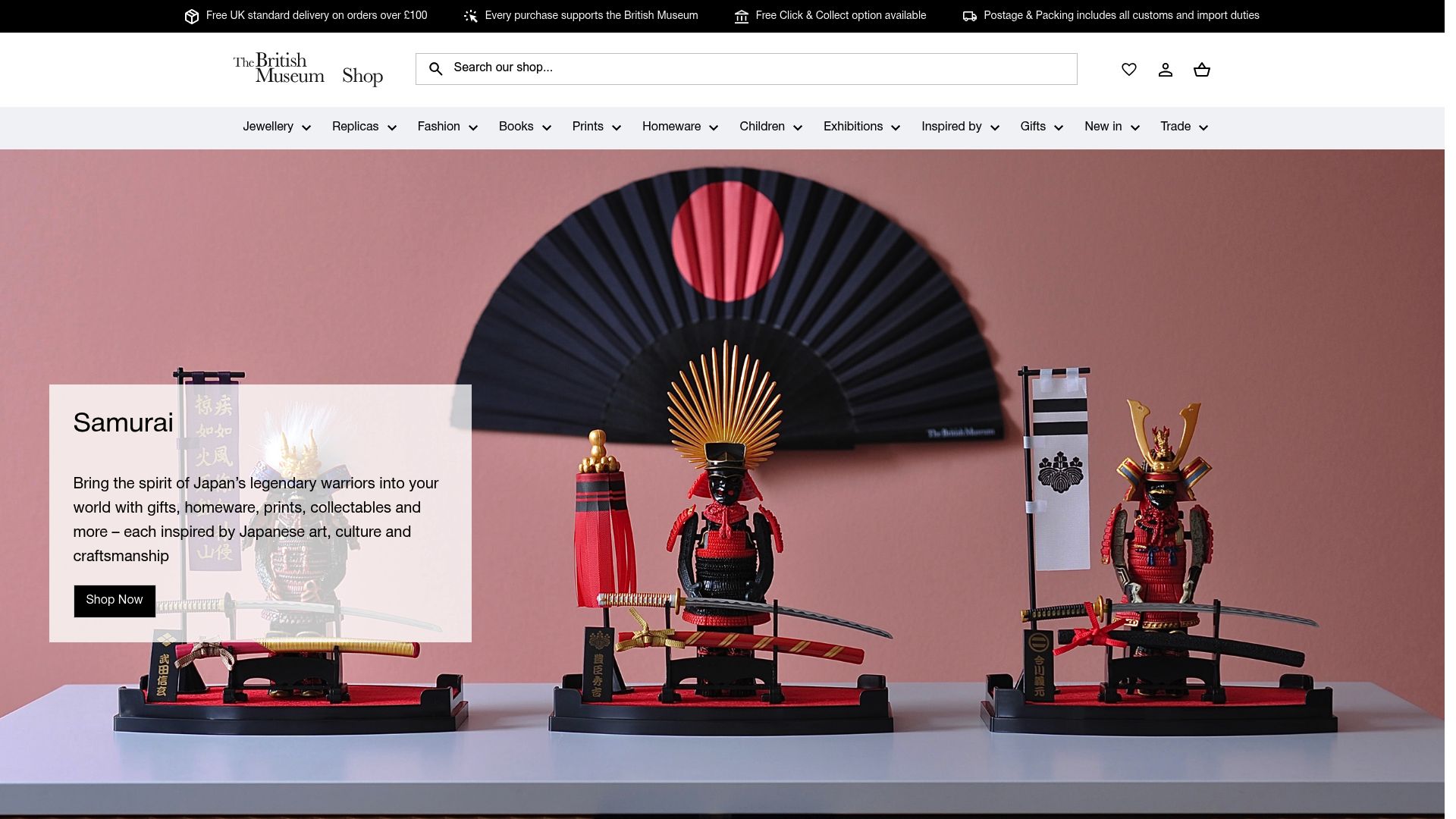Open the Jewellery category

(268, 127)
